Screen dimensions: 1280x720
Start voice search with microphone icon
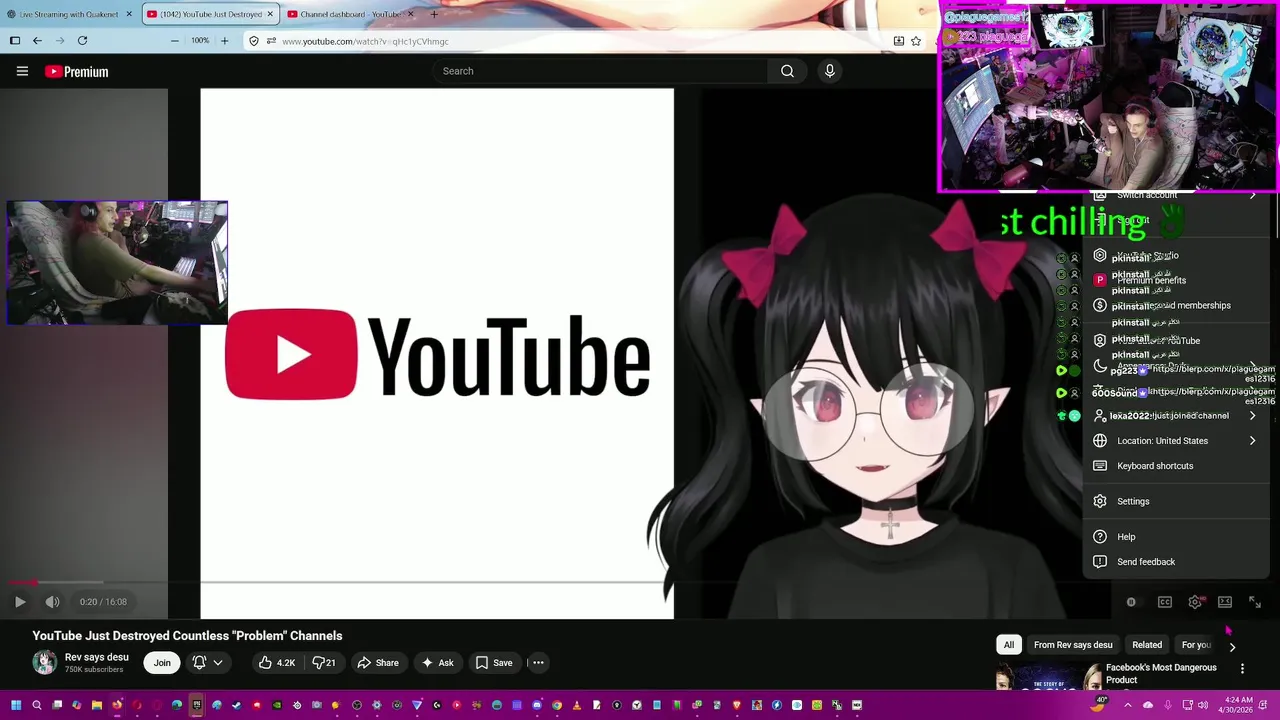[x=829, y=71]
